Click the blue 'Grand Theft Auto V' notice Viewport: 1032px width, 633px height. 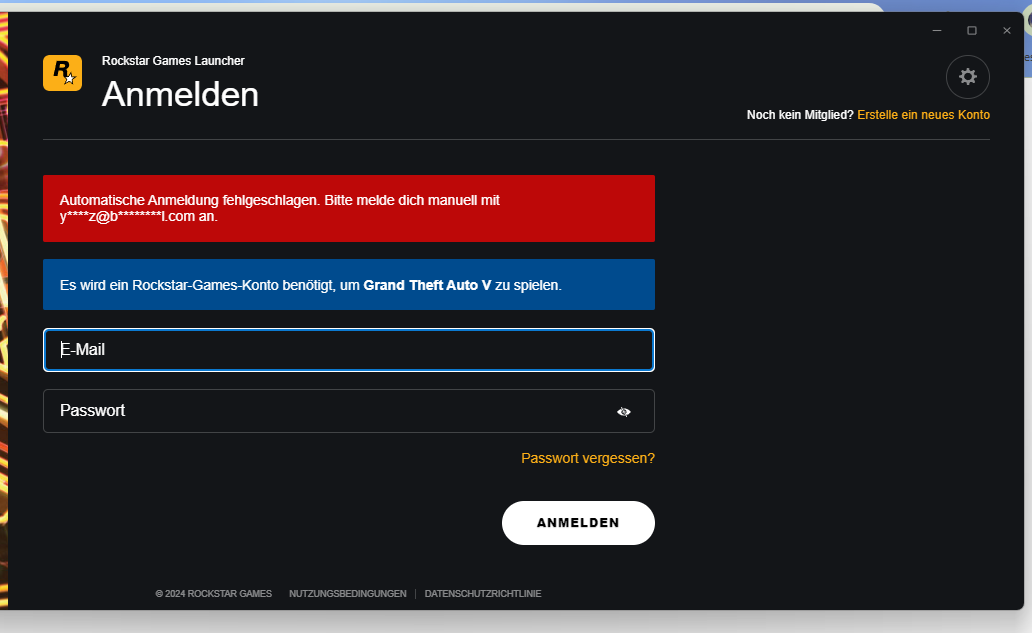(349, 285)
